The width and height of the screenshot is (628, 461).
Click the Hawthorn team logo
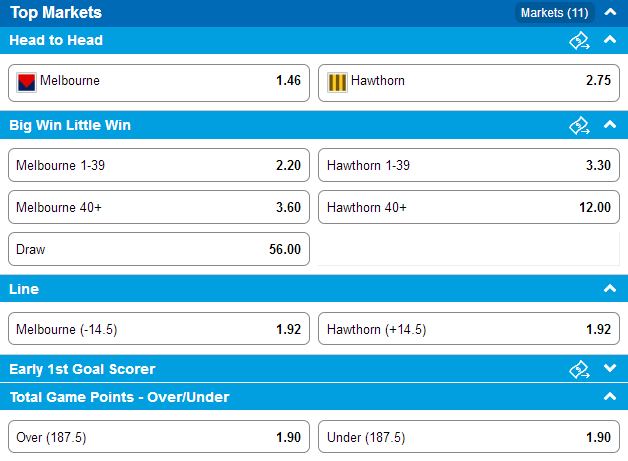pos(337,83)
